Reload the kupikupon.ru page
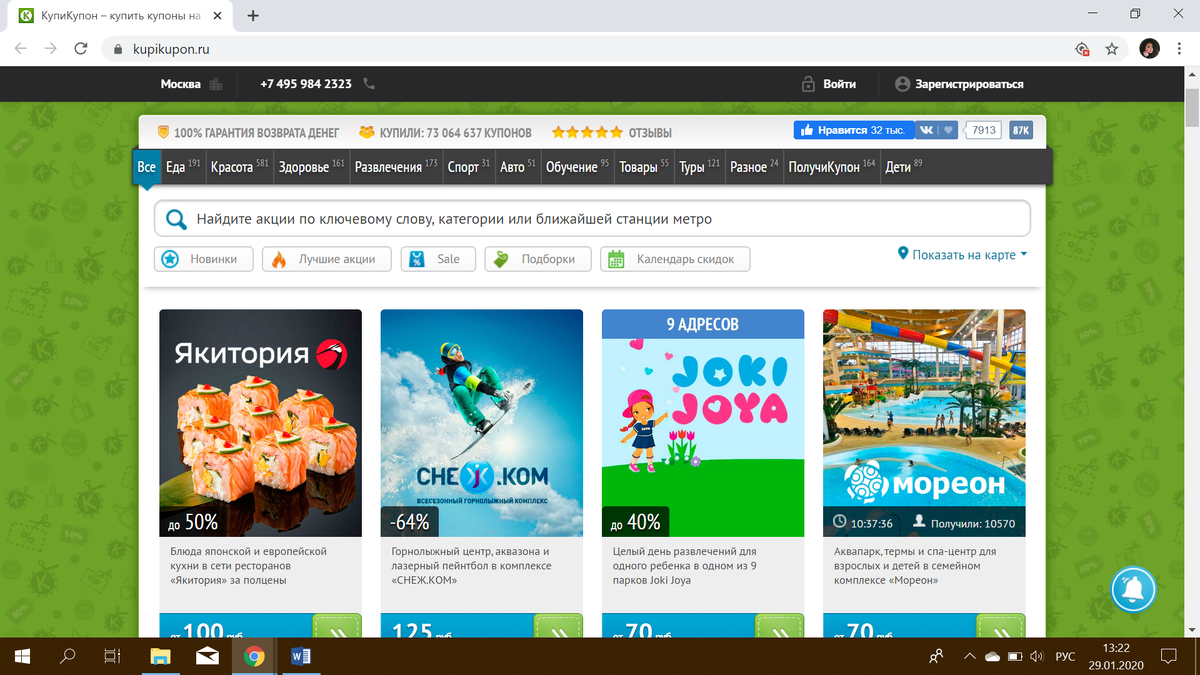 (82, 48)
